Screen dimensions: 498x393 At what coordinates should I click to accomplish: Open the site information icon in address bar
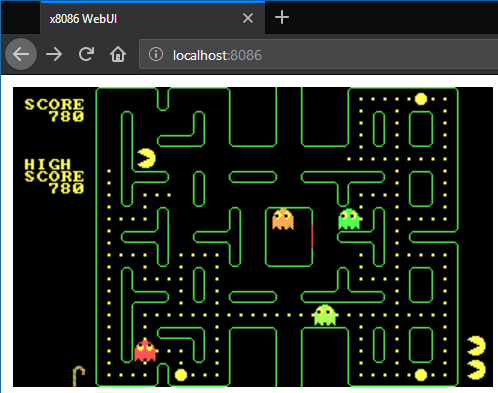click(156, 54)
